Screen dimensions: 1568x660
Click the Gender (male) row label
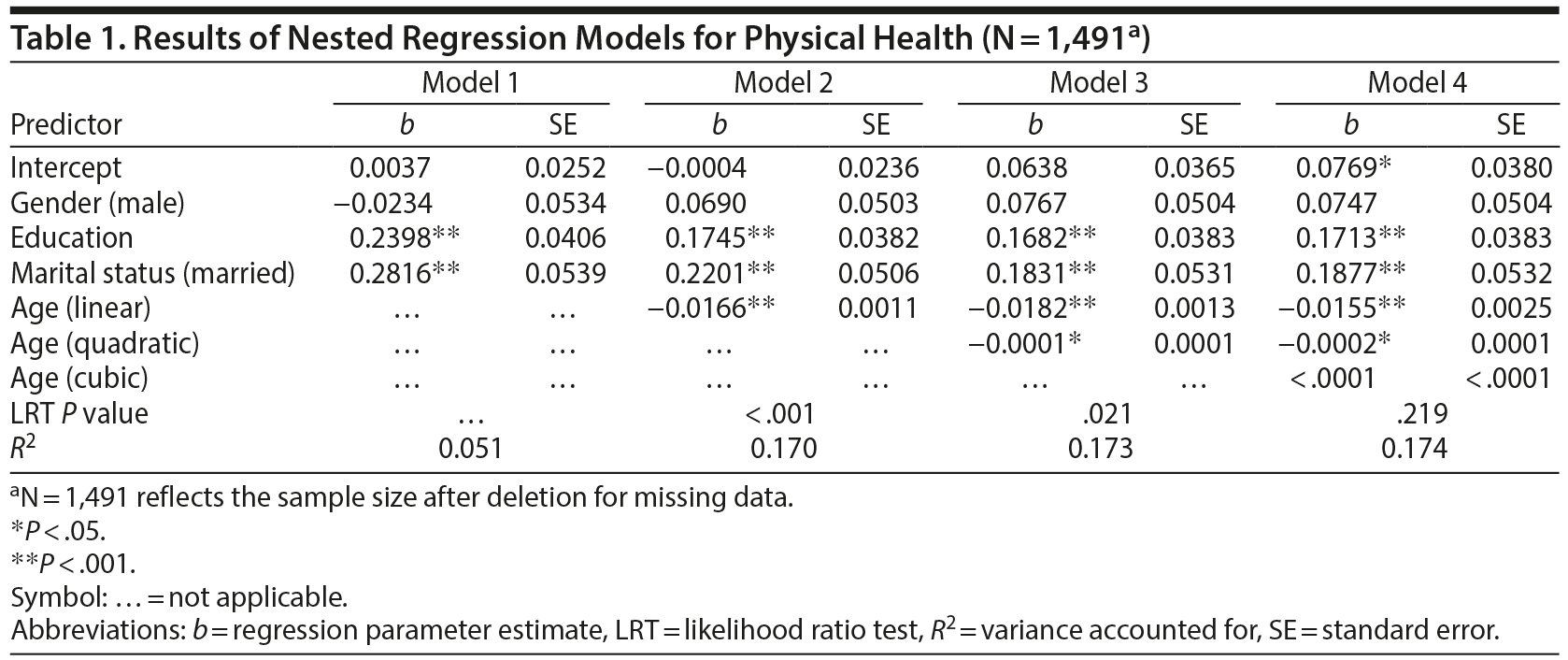pyautogui.click(x=98, y=203)
